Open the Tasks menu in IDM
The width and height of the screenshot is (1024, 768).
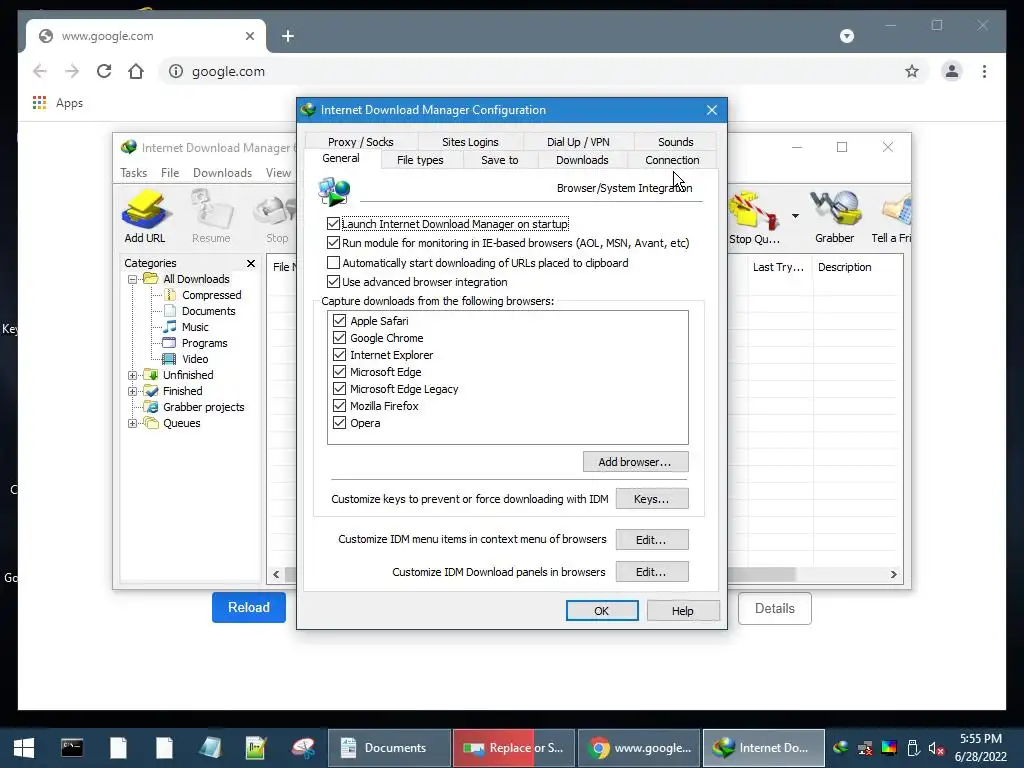point(133,172)
